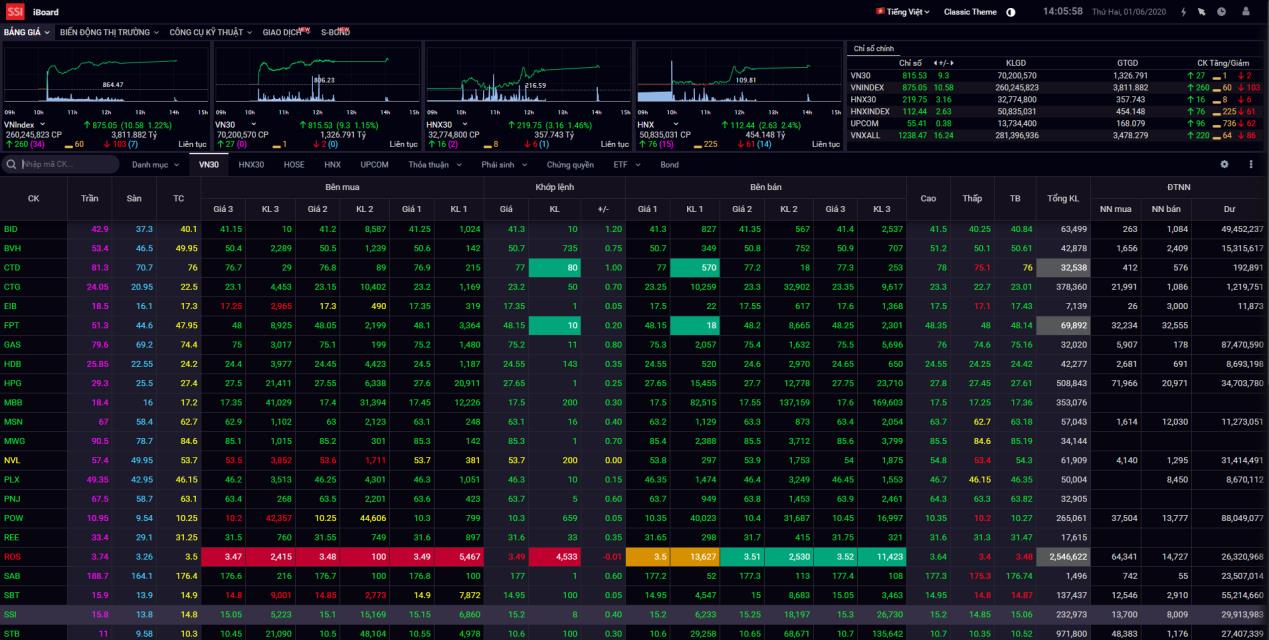Toggle the dark/light contrast theme icon
1269x640 pixels.
[x=1010, y=12]
